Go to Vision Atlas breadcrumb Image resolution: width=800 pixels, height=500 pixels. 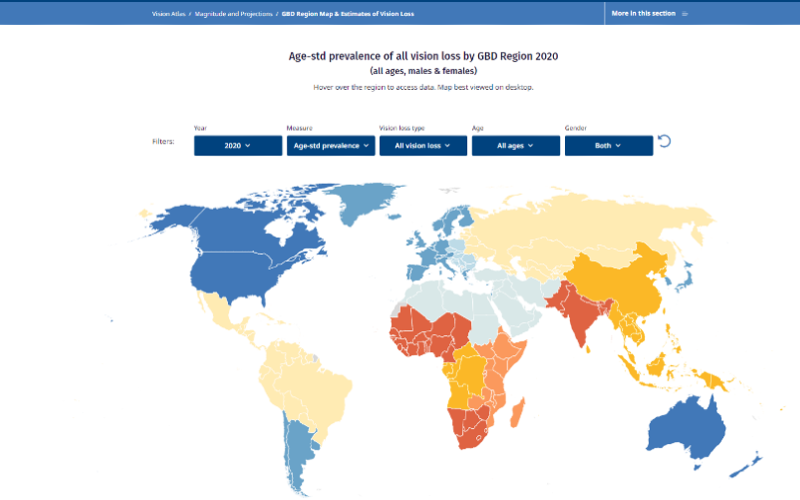click(166, 14)
